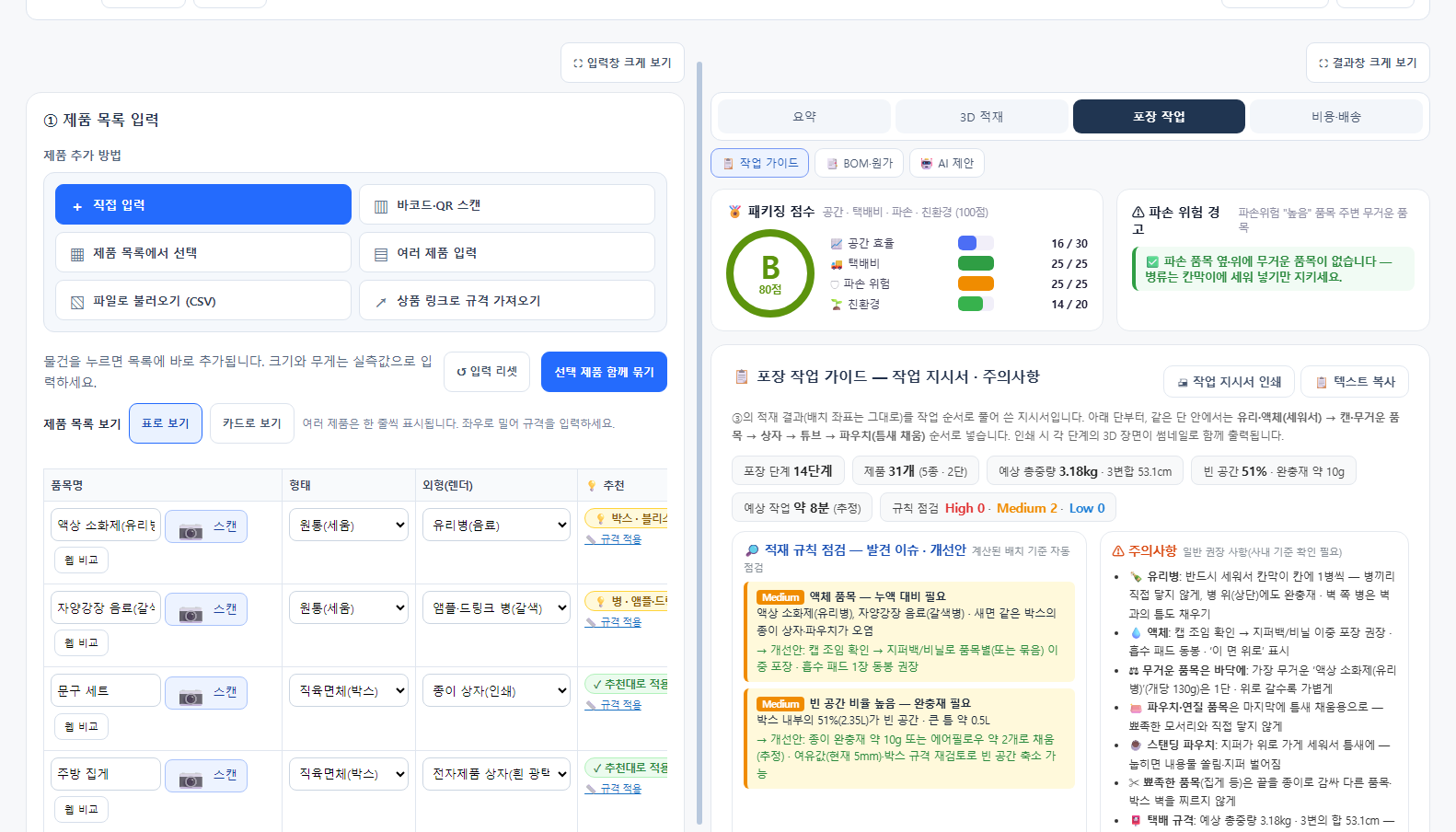Open 형태 dropdown for 액상 소화제 row
Viewport: 1456px width, 832px height.
coord(349,526)
